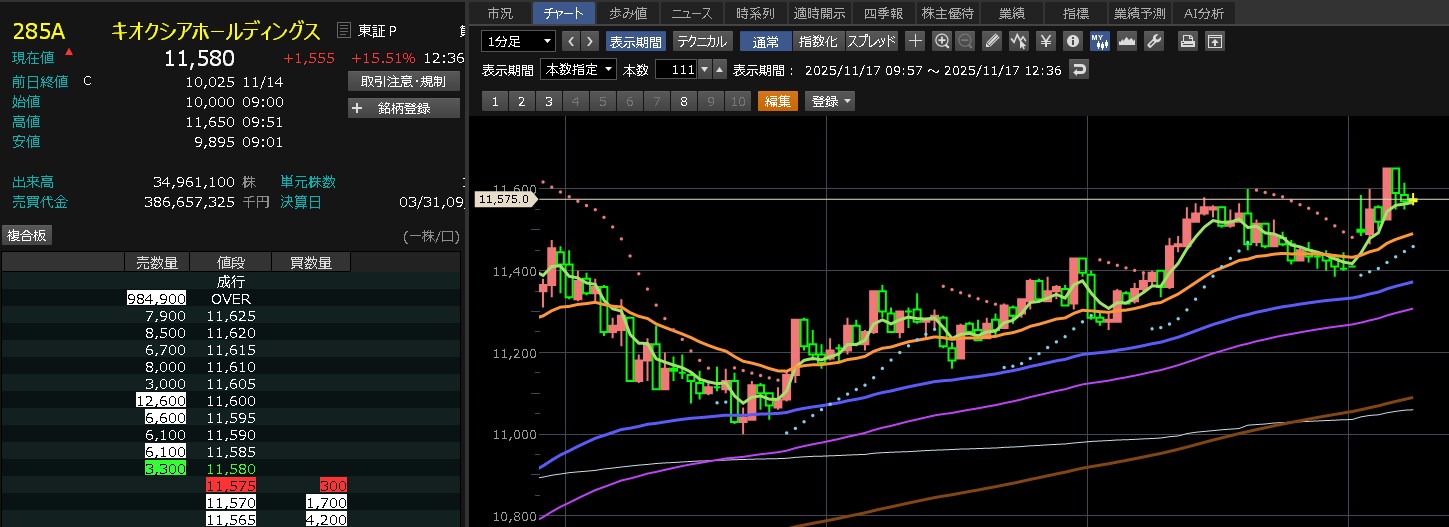Switch to the ニュース tab
The image size is (1449, 527).
point(692,13)
